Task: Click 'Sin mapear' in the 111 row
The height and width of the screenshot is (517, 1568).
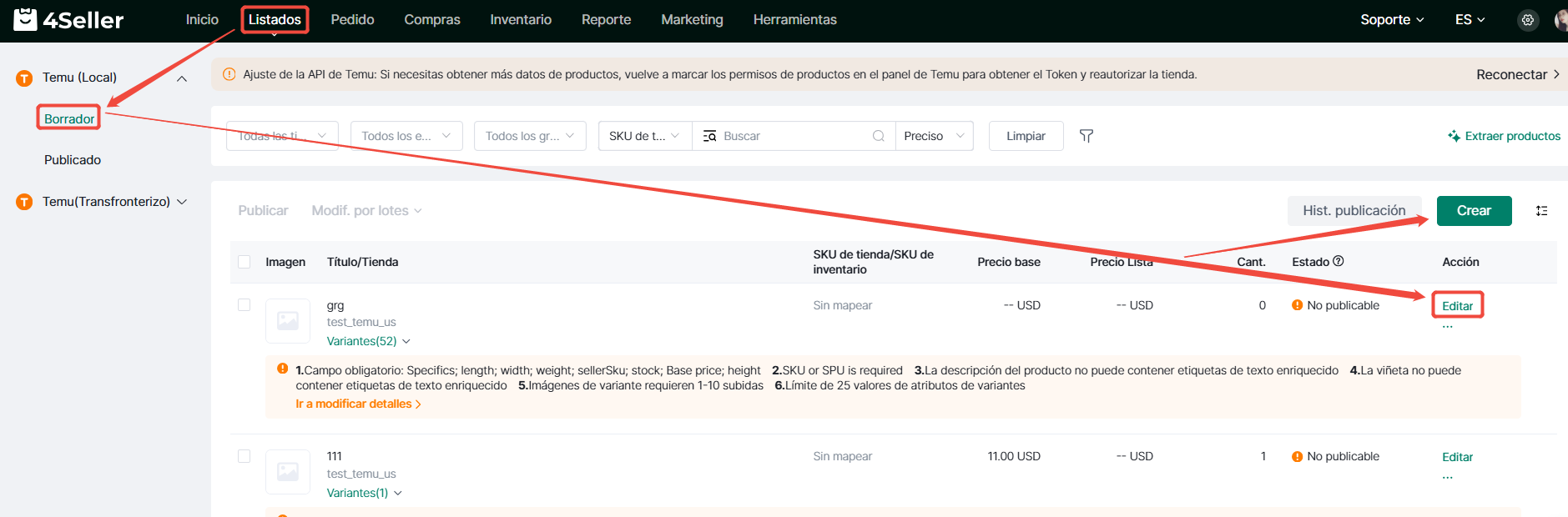Action: tap(842, 456)
